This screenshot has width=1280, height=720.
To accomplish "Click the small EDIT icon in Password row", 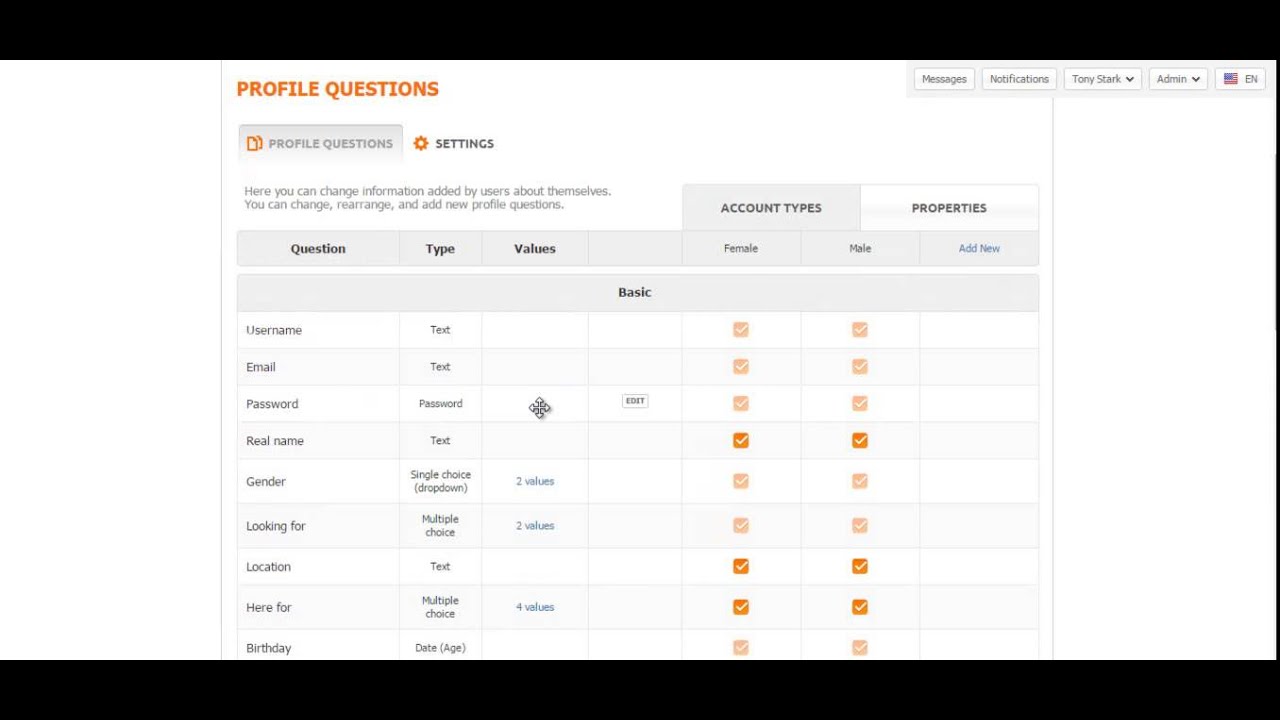I will pyautogui.click(x=635, y=401).
